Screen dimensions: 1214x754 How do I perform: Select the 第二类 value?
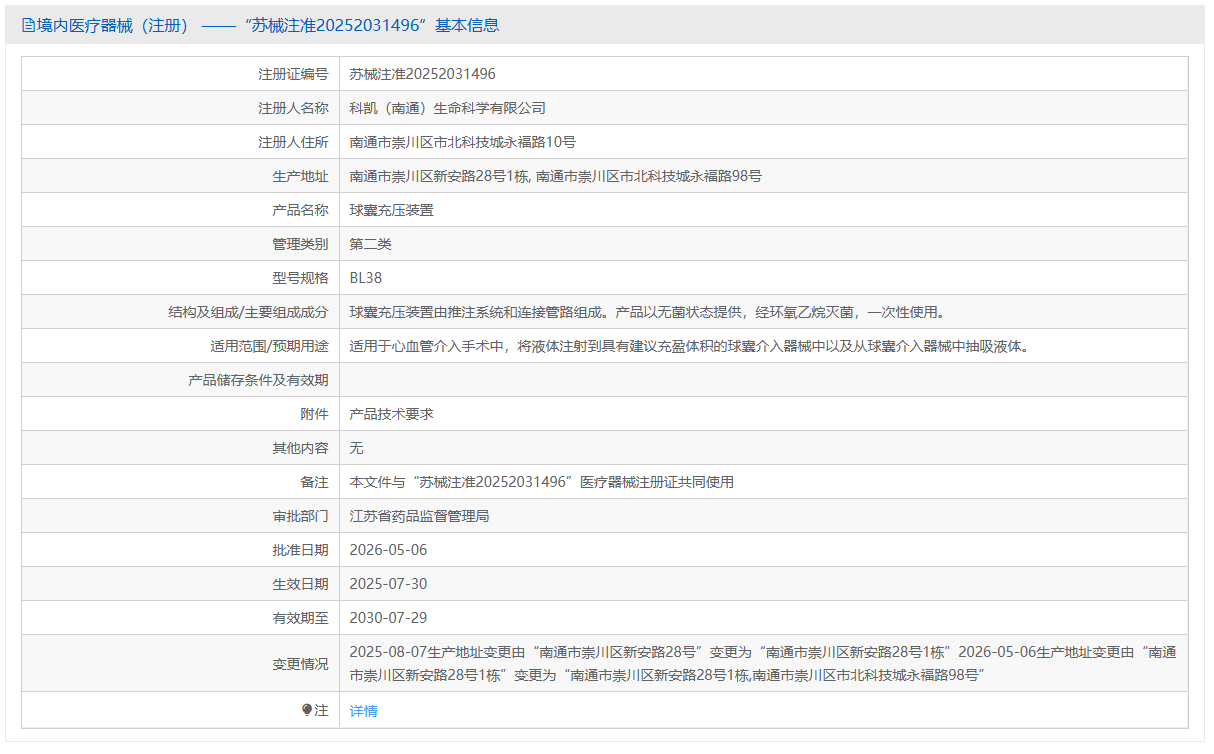click(x=371, y=244)
